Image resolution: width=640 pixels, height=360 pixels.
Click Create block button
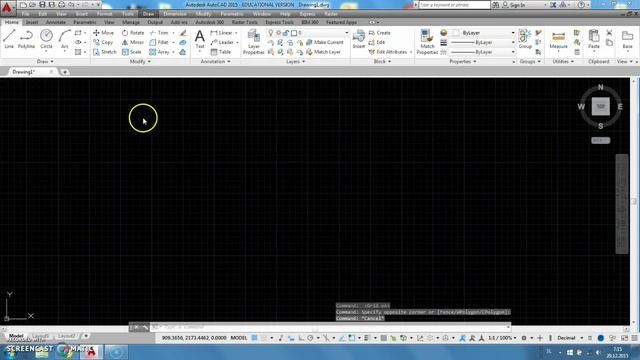tap(380, 33)
